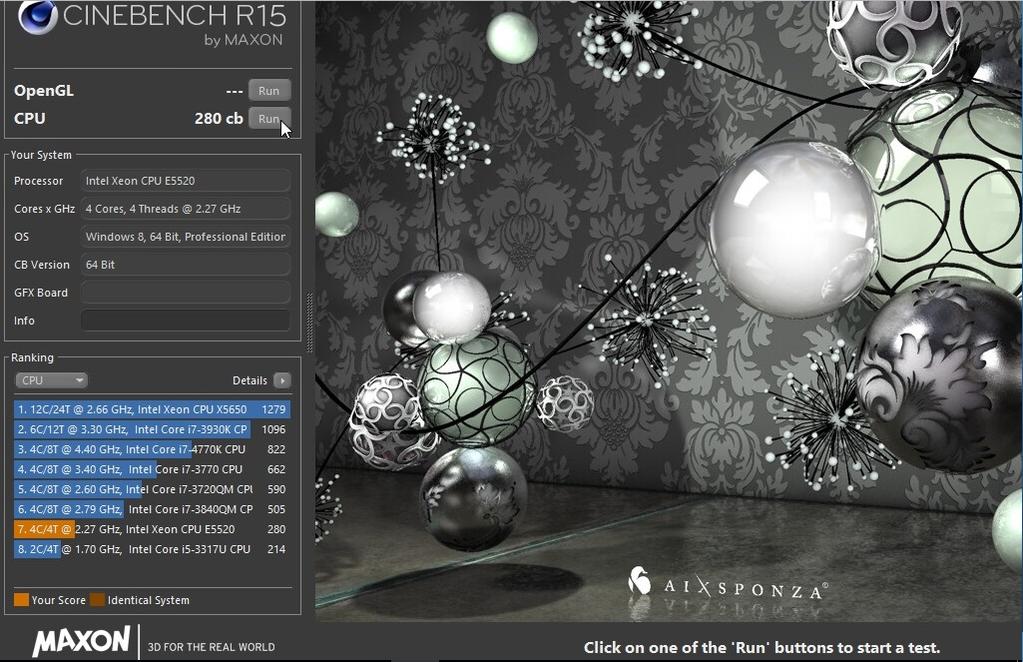Click the OpenGL score placeholder dashes
1023x662 pixels.
tap(234, 91)
